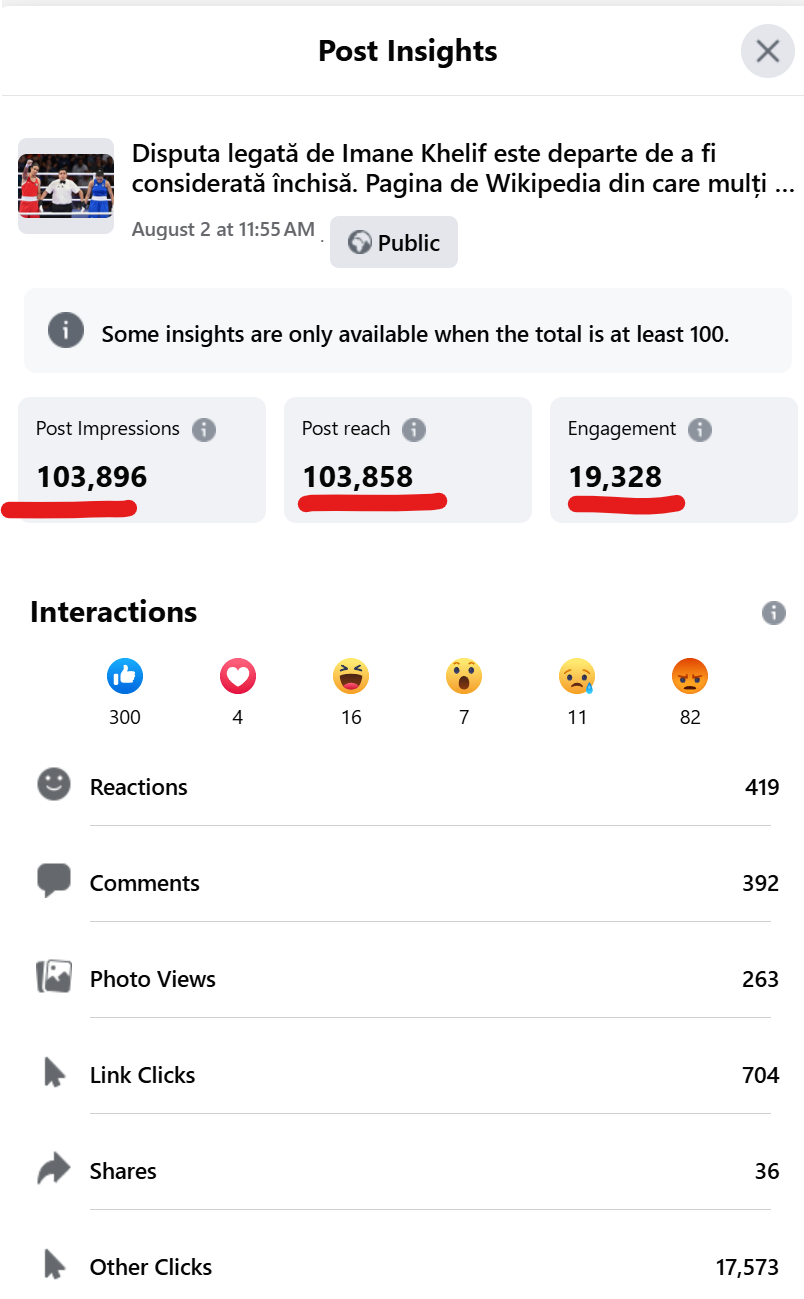Click info icon next to Engagement
The width and height of the screenshot is (804, 1299).
click(x=700, y=430)
